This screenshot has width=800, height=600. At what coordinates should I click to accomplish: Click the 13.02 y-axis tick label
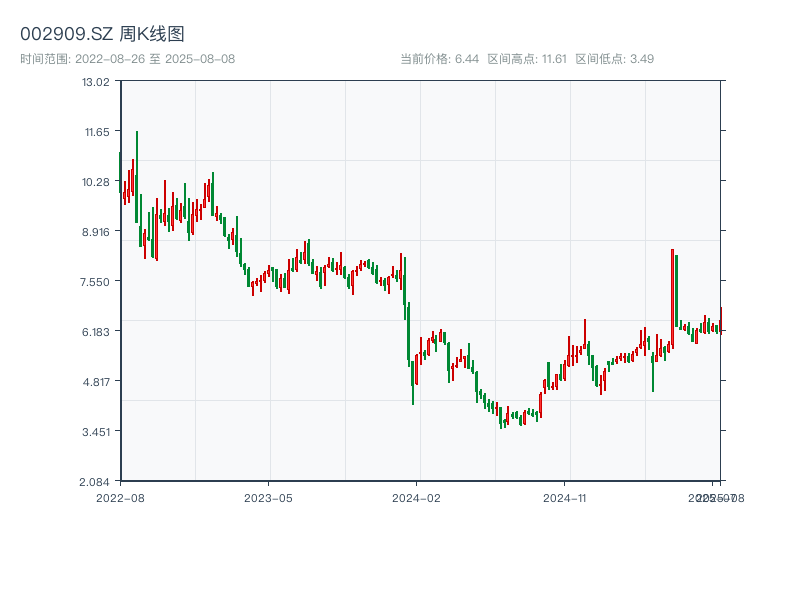click(x=96, y=82)
